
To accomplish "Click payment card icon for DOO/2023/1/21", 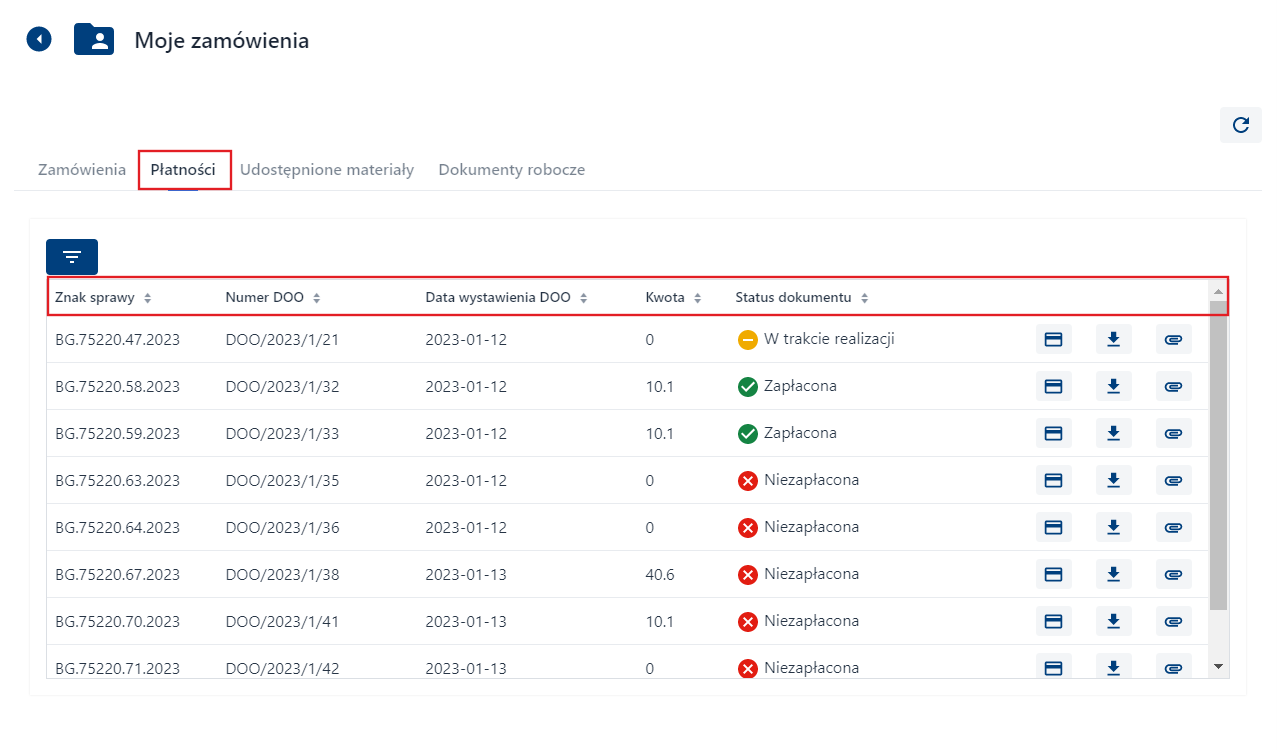I will [x=1053, y=340].
